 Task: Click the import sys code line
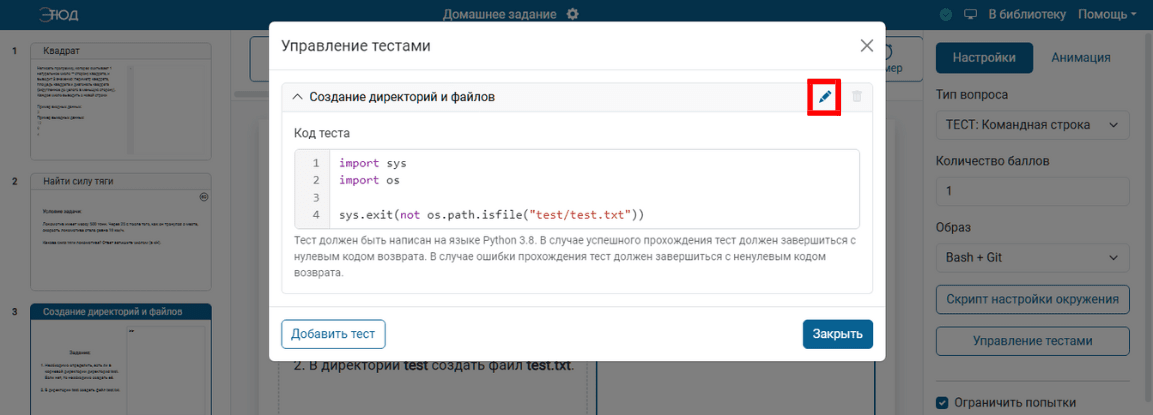(373, 163)
